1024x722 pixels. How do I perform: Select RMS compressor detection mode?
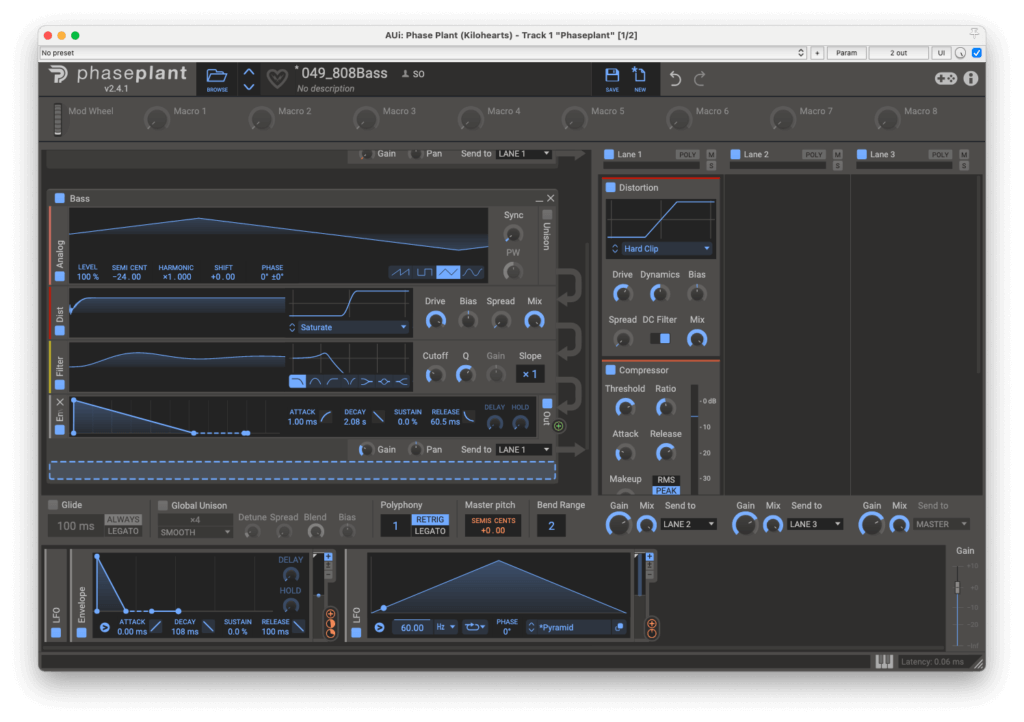coord(666,479)
